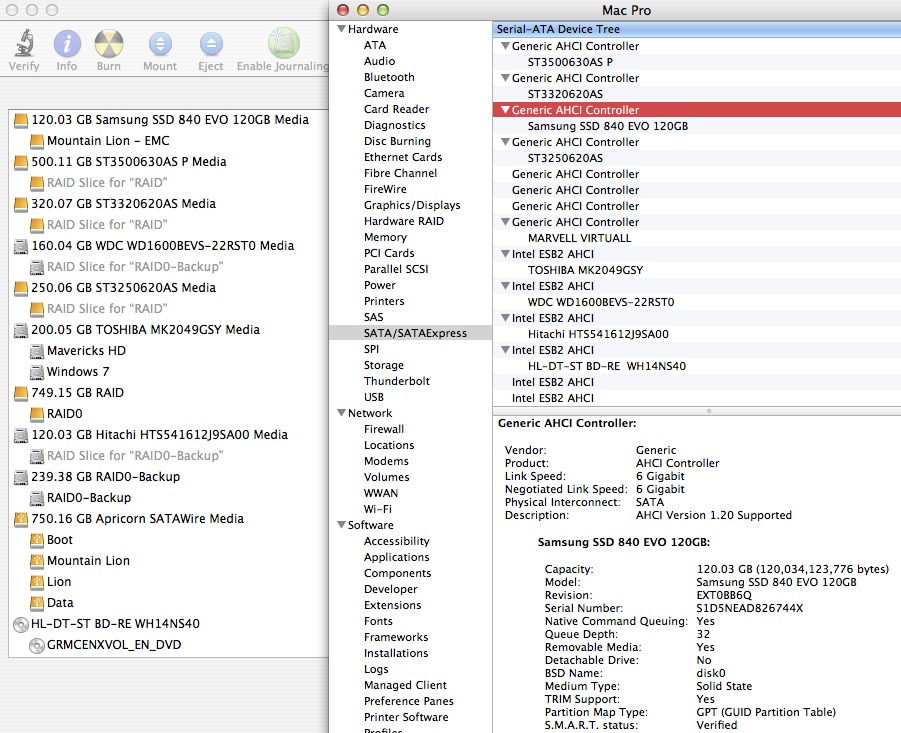Open the Info toolbar icon
This screenshot has height=733, width=901.
point(67,44)
